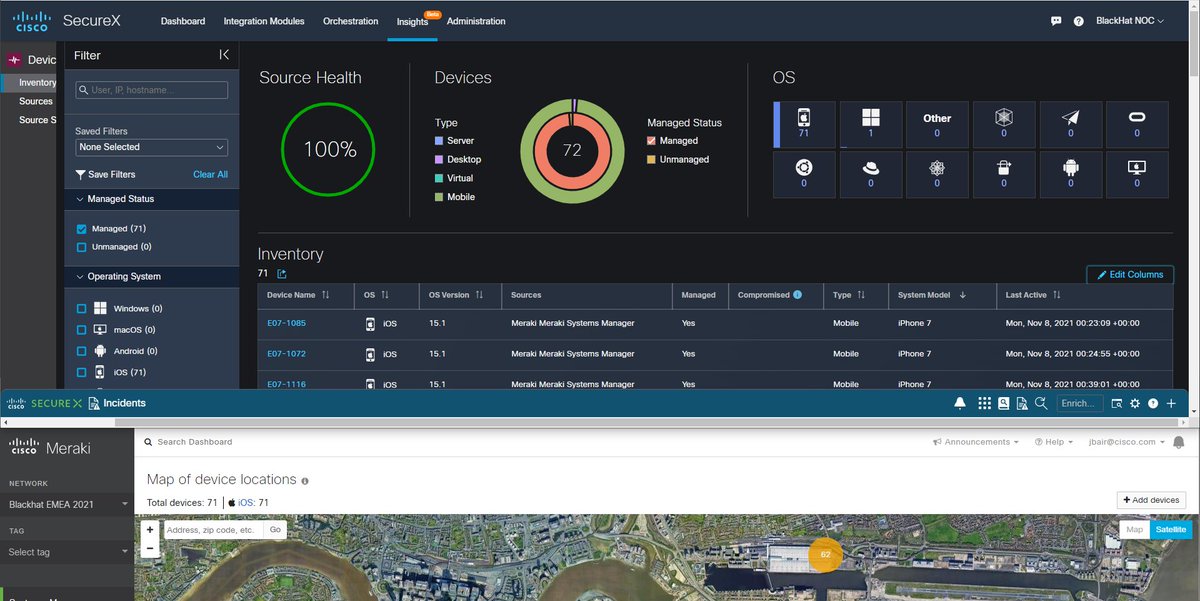Image resolution: width=1200 pixels, height=601 pixels.
Task: Click the User, IP, hostname search field
Action: (x=152, y=90)
